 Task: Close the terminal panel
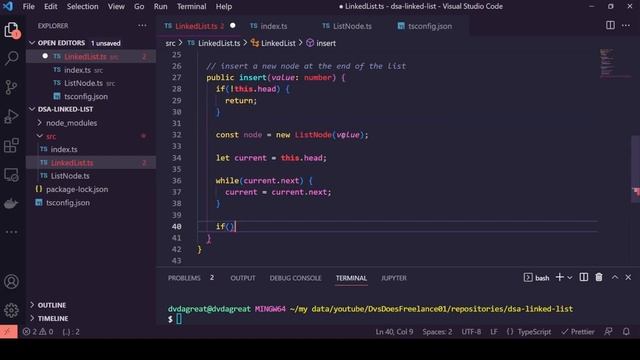click(x=628, y=278)
